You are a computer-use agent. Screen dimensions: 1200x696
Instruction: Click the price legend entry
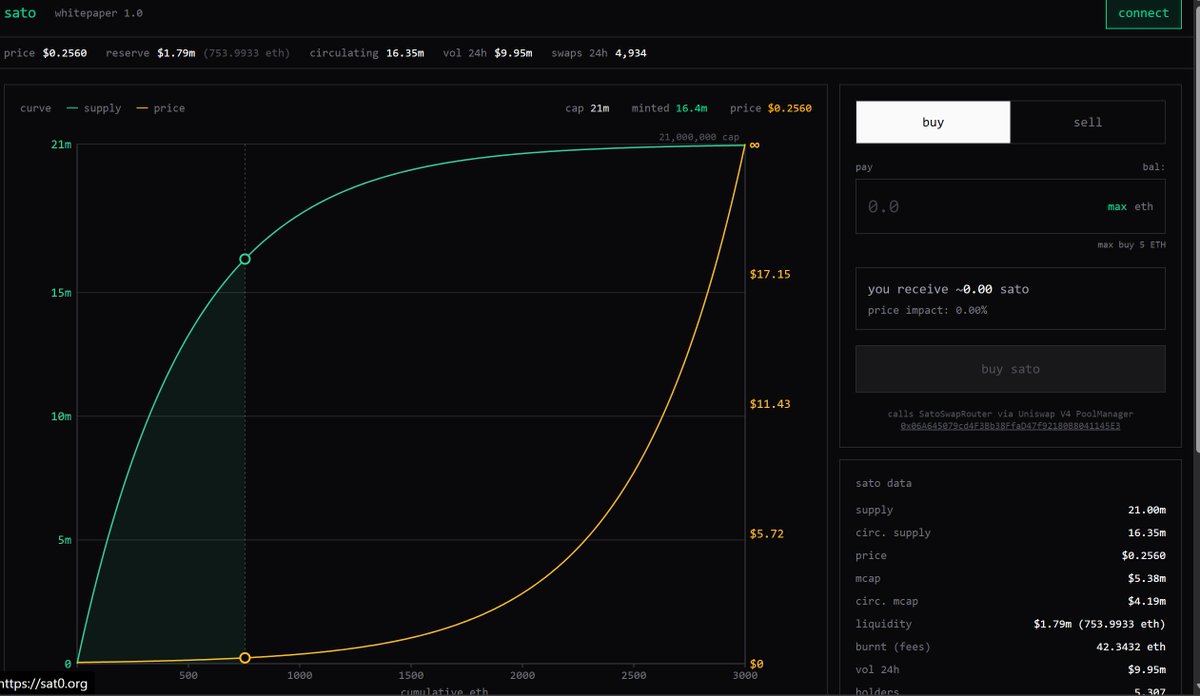[x=160, y=108]
